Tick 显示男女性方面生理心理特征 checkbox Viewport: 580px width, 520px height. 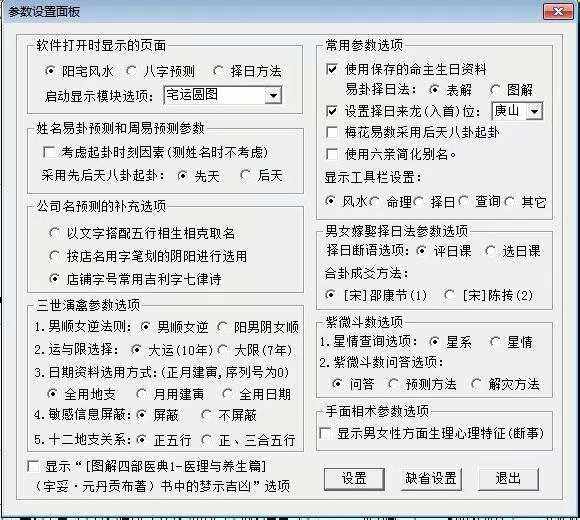[x=325, y=433]
